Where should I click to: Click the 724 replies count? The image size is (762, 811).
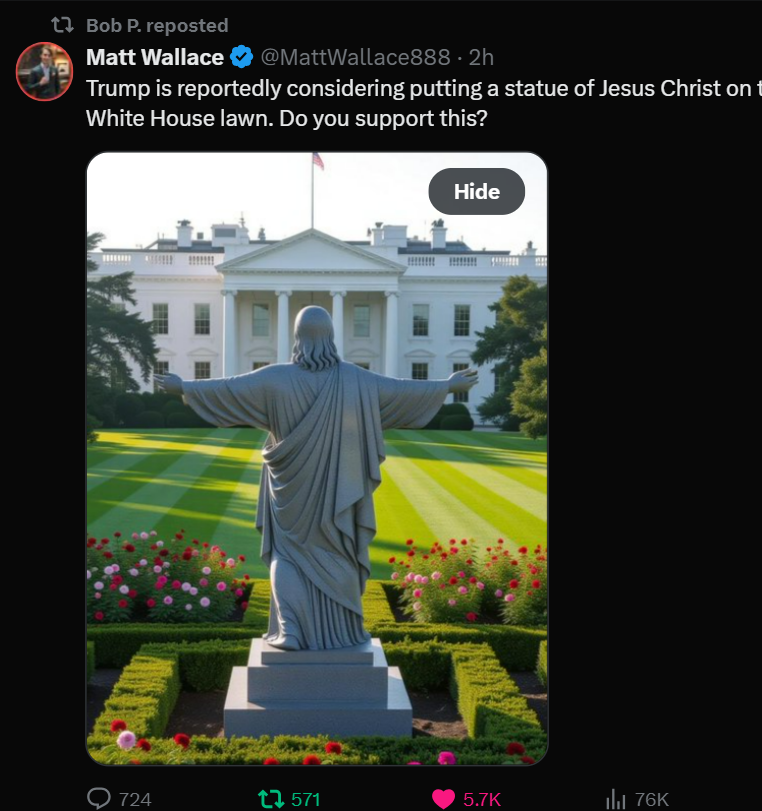point(135,800)
